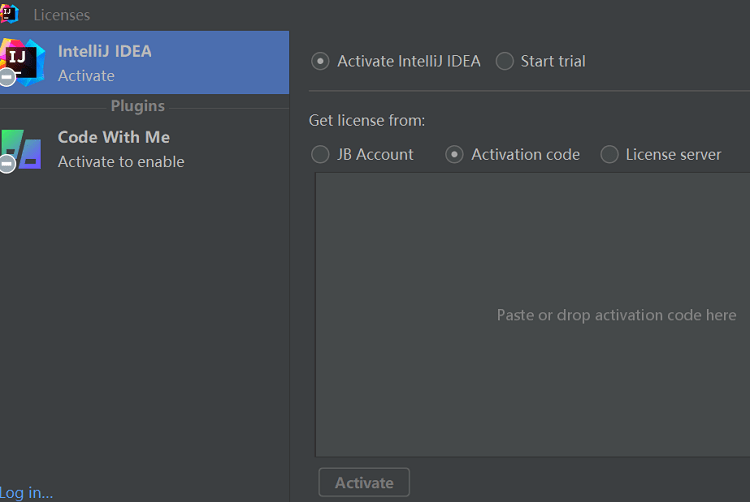Click IntelliJ logo in Licenses title bar
The height and width of the screenshot is (502, 750).
coord(9,14)
